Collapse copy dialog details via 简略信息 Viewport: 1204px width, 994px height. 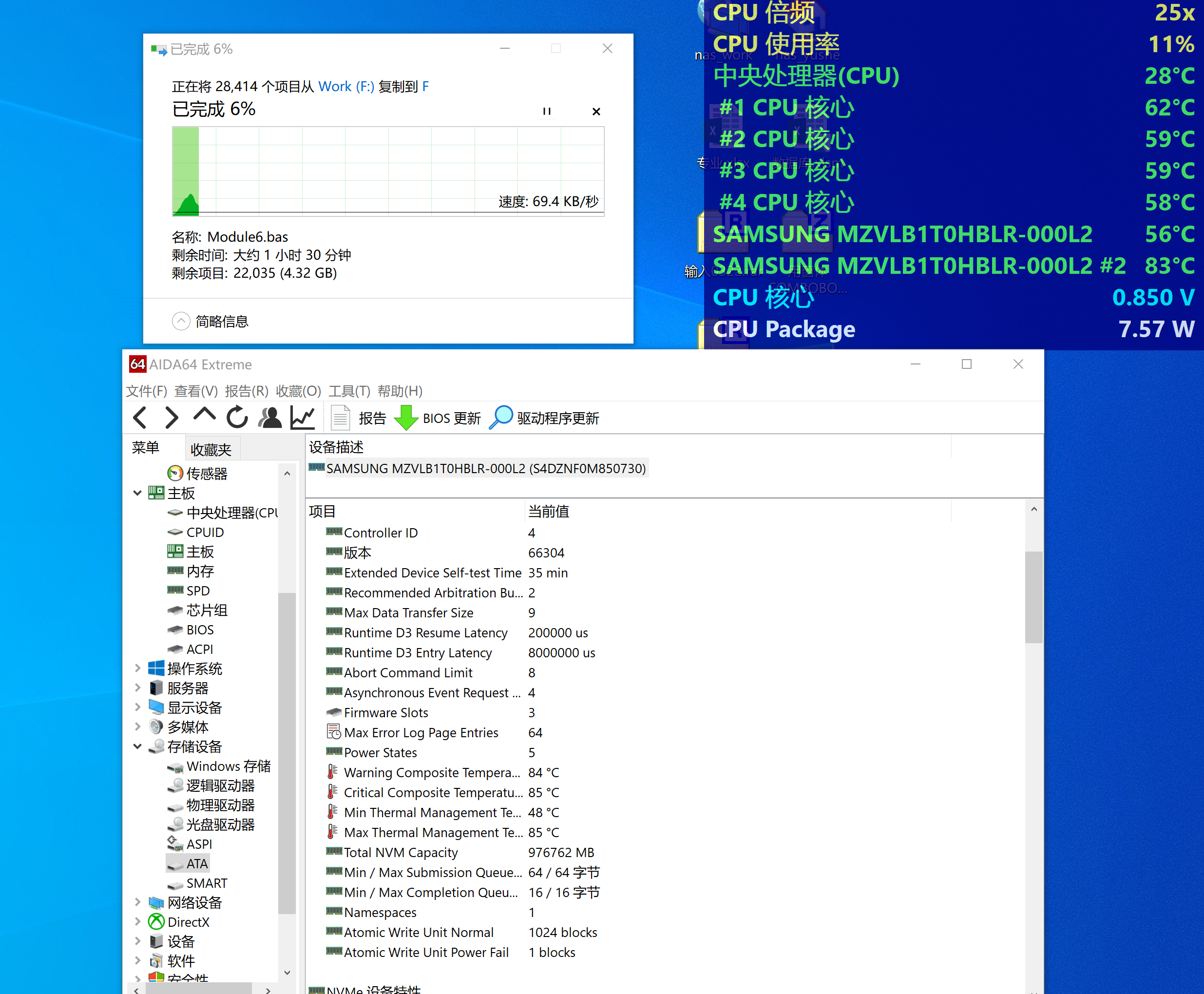pos(210,321)
